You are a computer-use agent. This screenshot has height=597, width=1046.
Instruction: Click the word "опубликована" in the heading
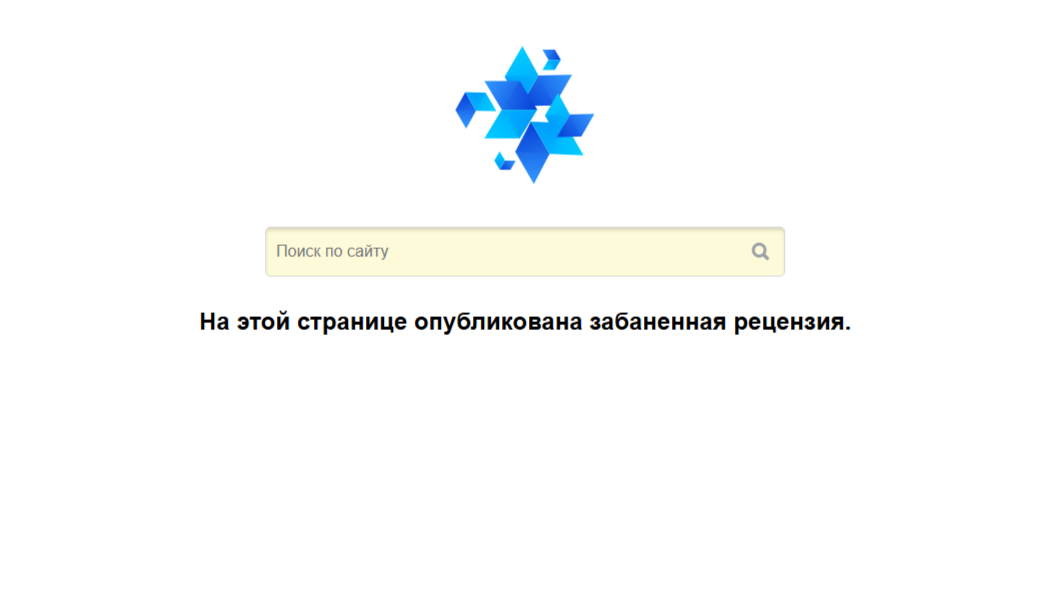[x=498, y=322]
